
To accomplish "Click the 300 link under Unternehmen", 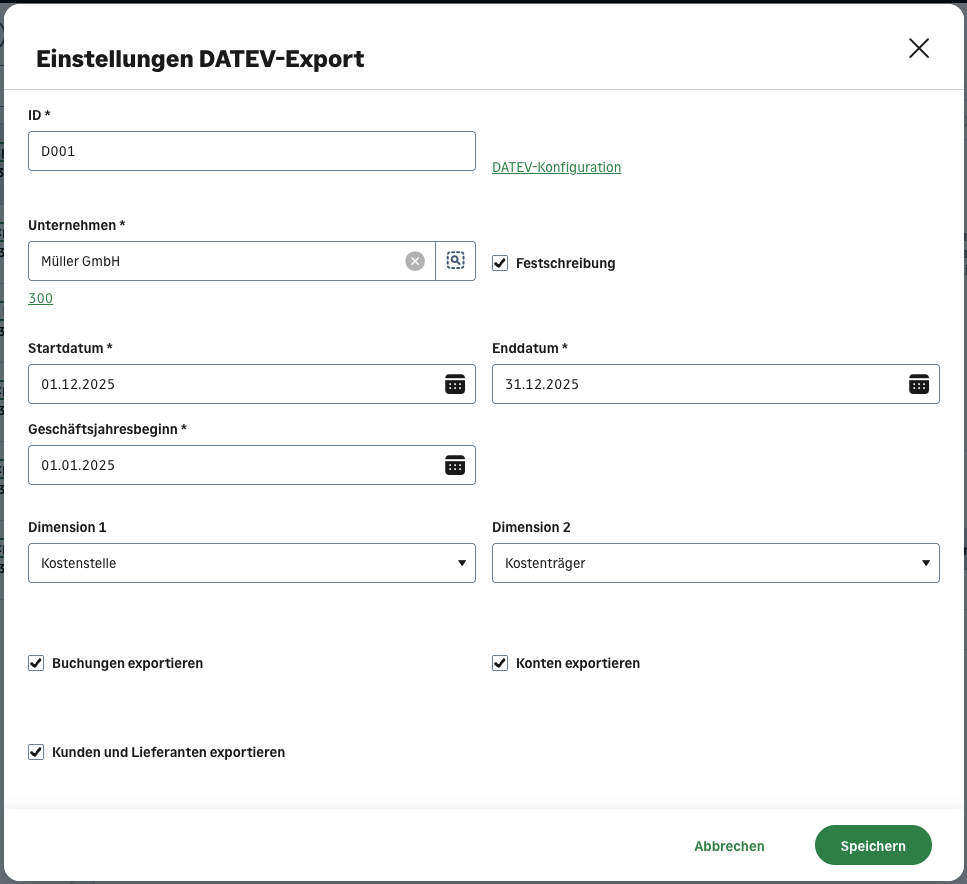I will [x=40, y=298].
